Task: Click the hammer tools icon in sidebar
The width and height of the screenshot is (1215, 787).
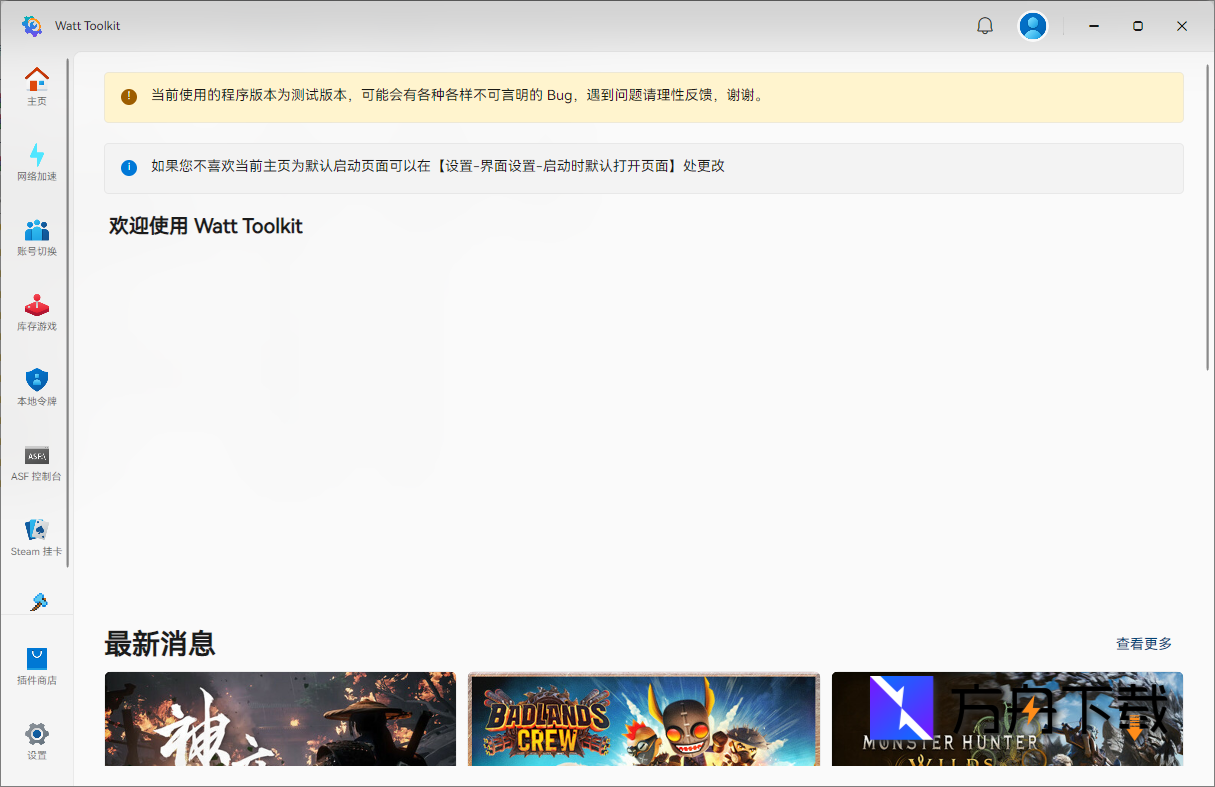Action: (x=37, y=600)
